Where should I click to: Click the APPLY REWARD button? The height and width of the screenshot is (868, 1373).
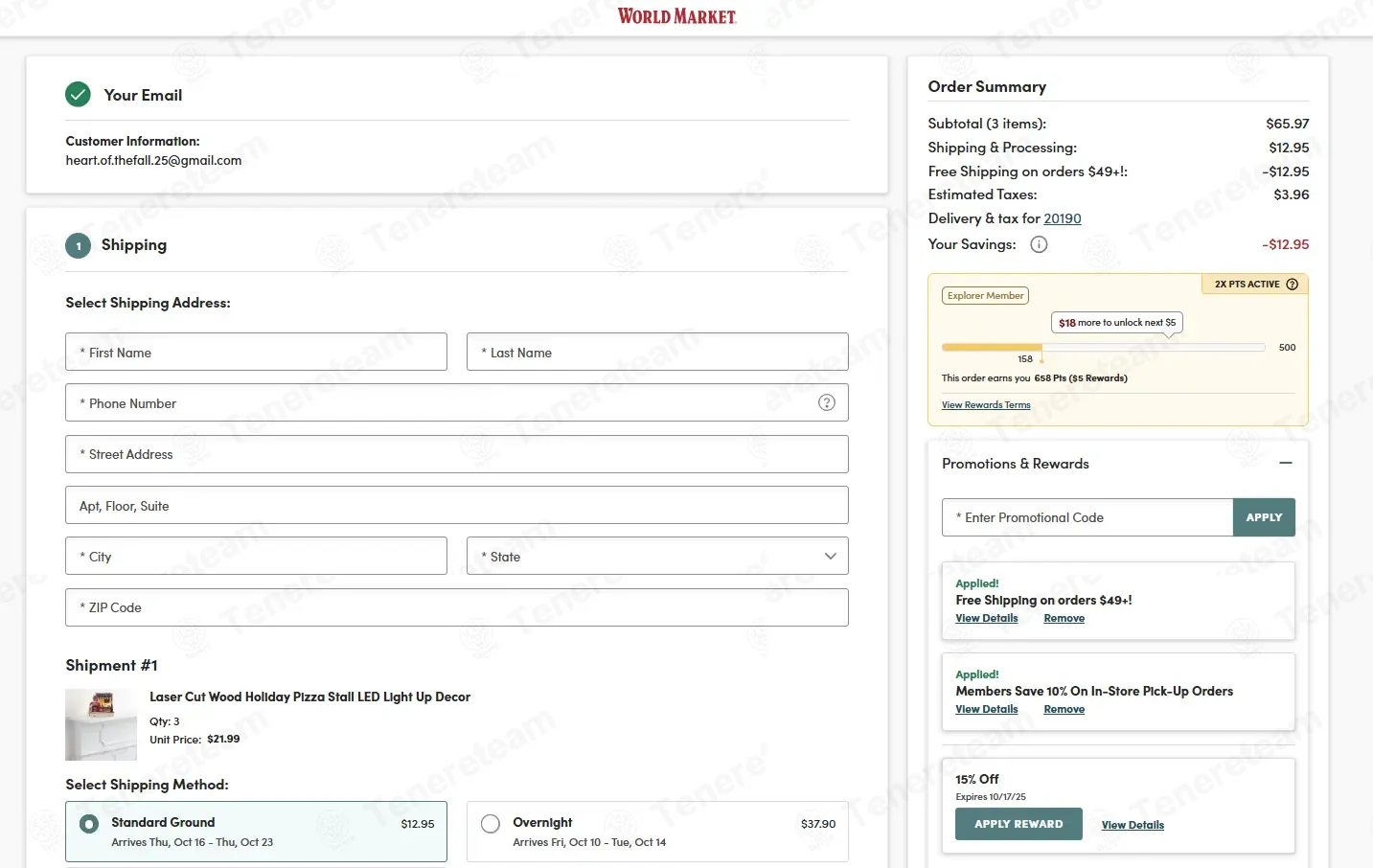pos(1018,824)
